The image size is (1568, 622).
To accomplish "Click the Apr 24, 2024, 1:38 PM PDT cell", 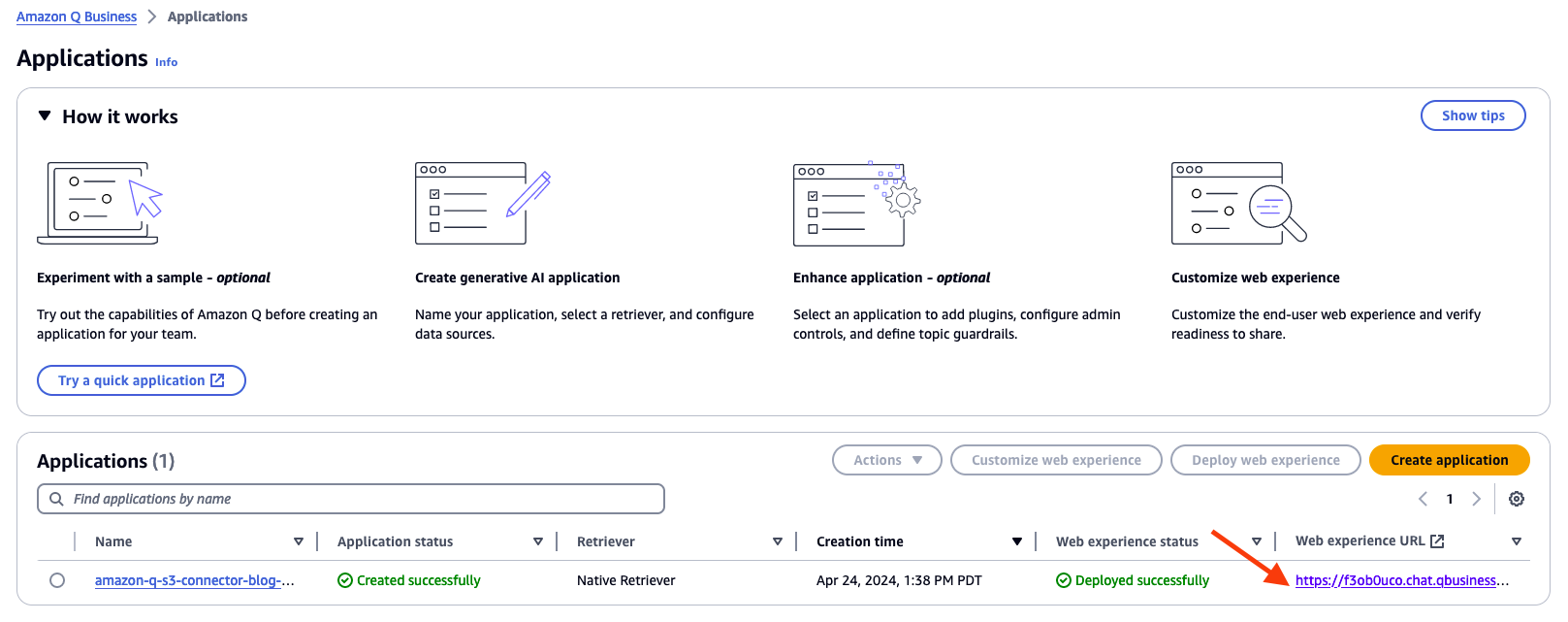I will pyautogui.click(x=899, y=580).
